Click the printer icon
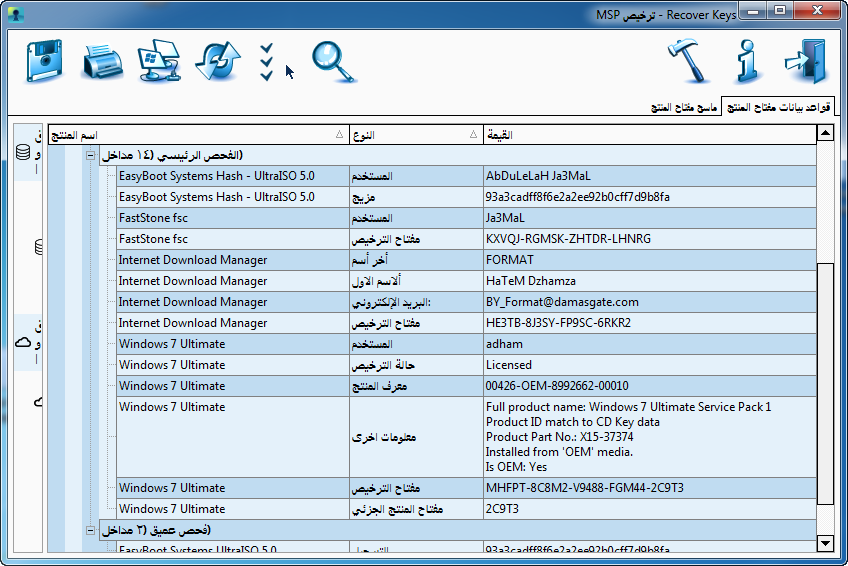848x566 pixels. click(x=102, y=62)
